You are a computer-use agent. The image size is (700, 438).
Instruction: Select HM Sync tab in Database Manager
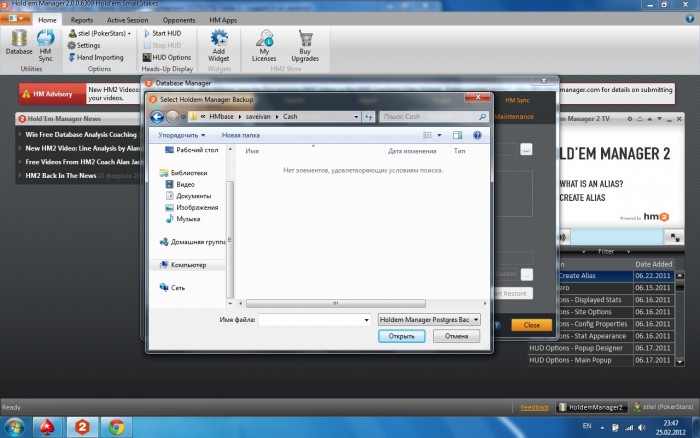517,100
